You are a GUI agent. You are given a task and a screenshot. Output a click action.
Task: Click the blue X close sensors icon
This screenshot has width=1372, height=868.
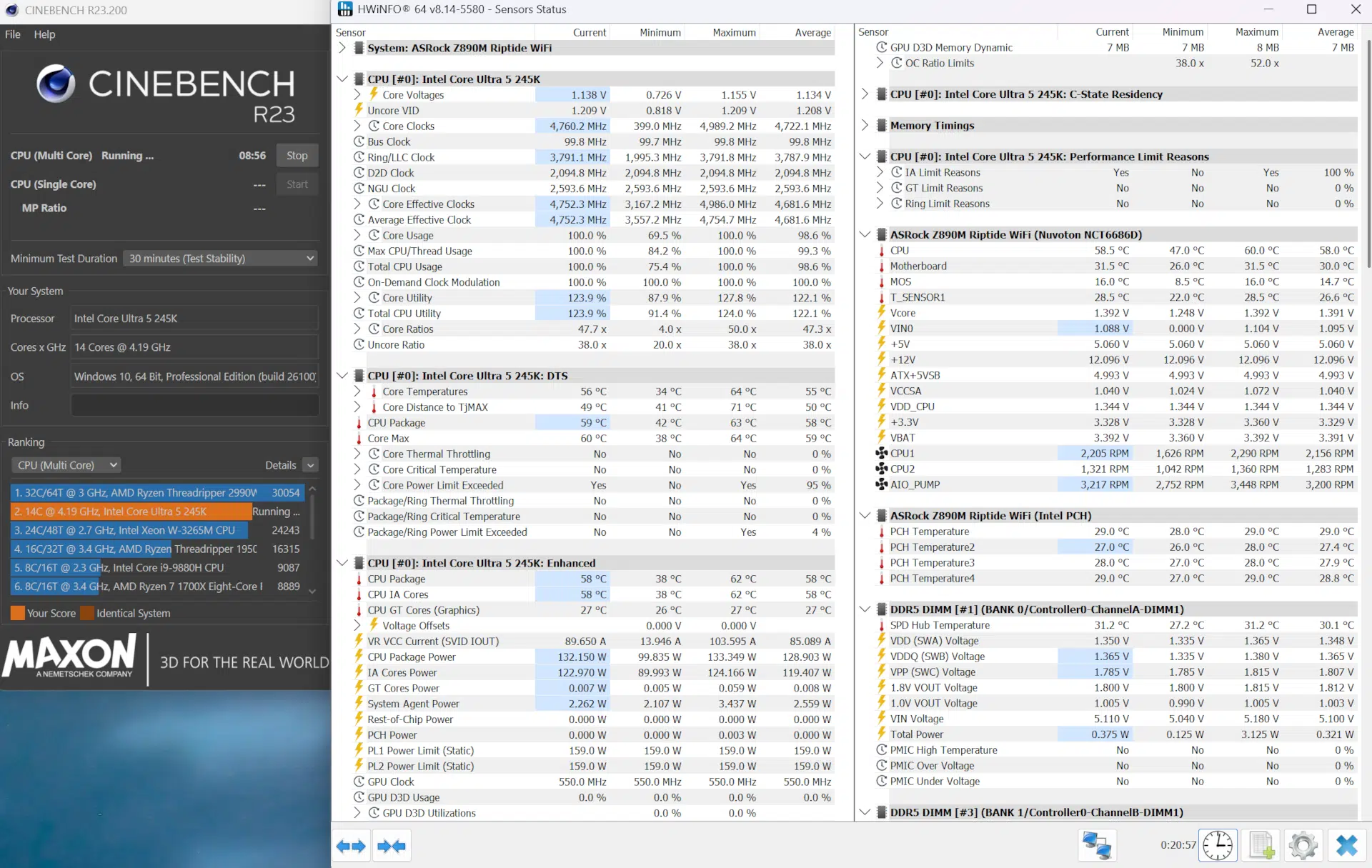(x=1347, y=845)
